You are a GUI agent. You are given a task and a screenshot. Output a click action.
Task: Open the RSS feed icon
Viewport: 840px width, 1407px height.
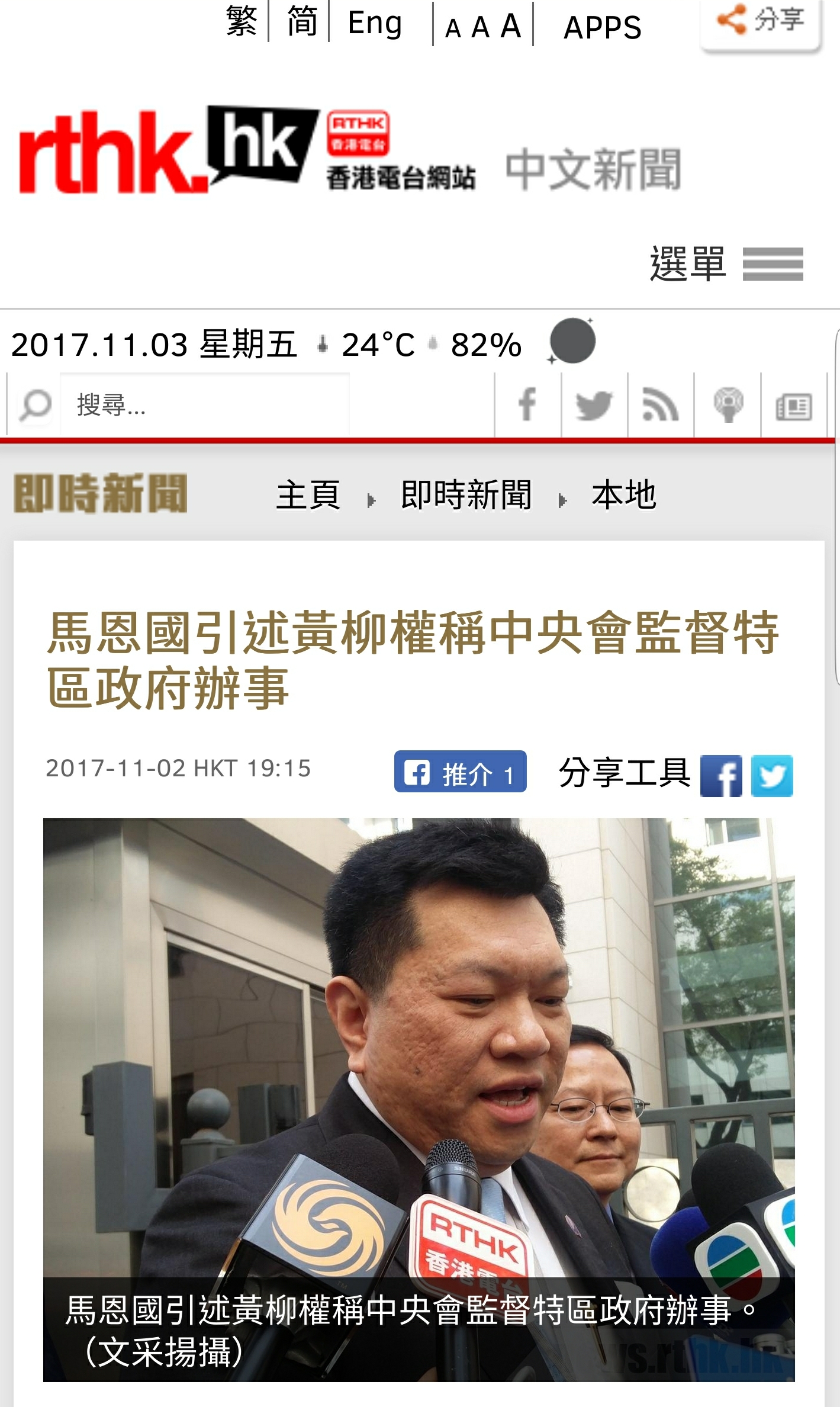661,405
